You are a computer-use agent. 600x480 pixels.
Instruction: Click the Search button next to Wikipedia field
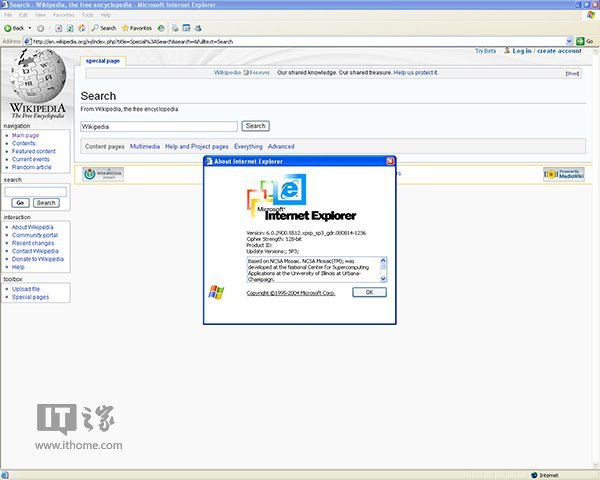pos(255,126)
